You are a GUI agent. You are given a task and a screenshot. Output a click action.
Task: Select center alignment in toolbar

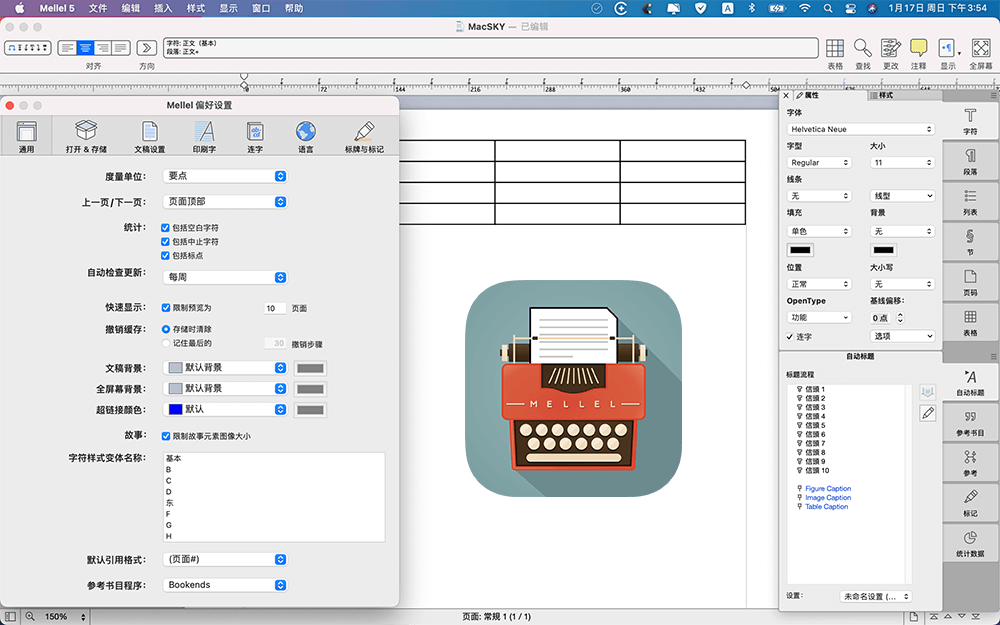tap(85, 48)
